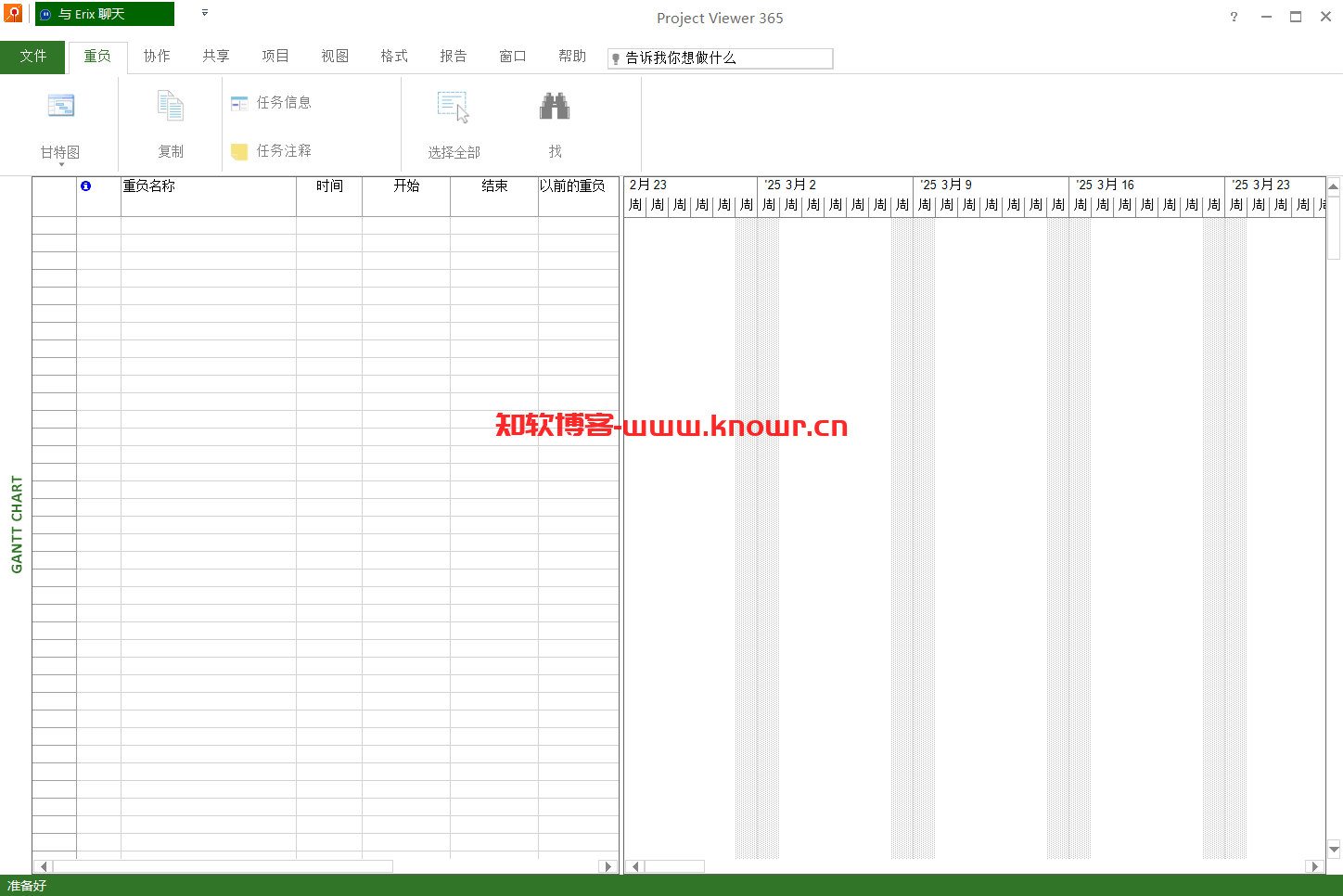Open 任务注释 task notes
This screenshot has height=896, width=1343.
[271, 150]
